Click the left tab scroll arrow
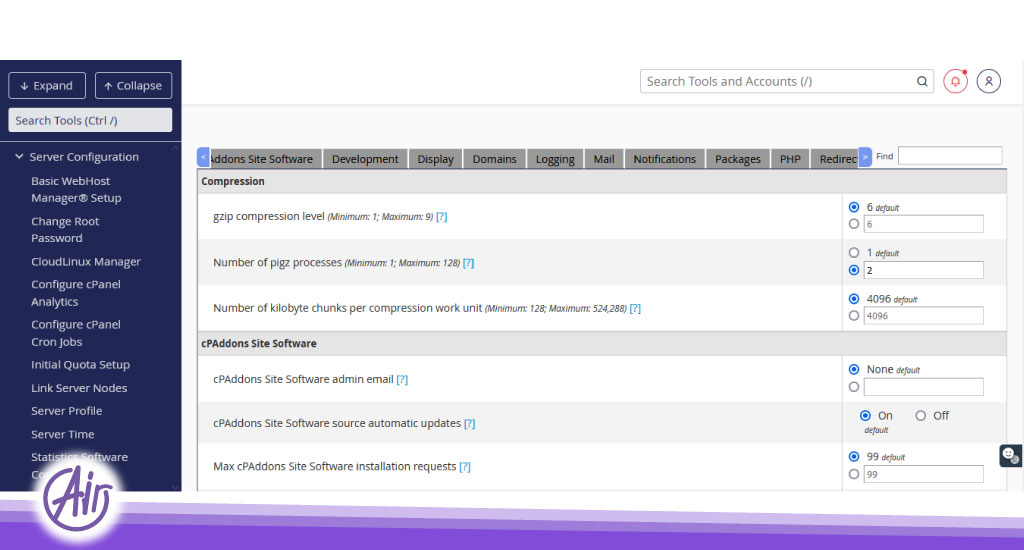Screen dimensions: 1024x550 coord(203,157)
